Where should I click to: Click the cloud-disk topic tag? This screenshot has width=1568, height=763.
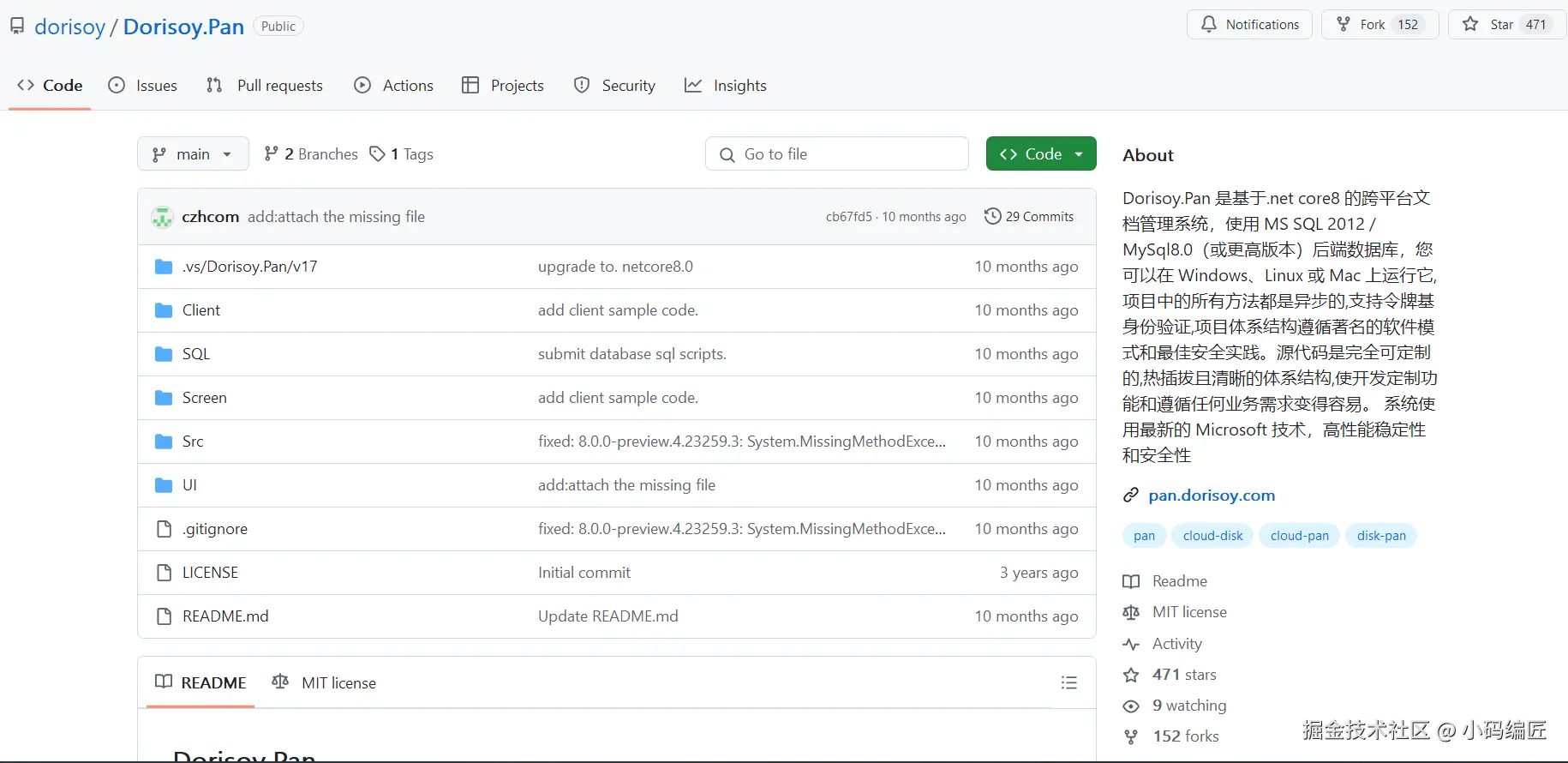point(1212,536)
